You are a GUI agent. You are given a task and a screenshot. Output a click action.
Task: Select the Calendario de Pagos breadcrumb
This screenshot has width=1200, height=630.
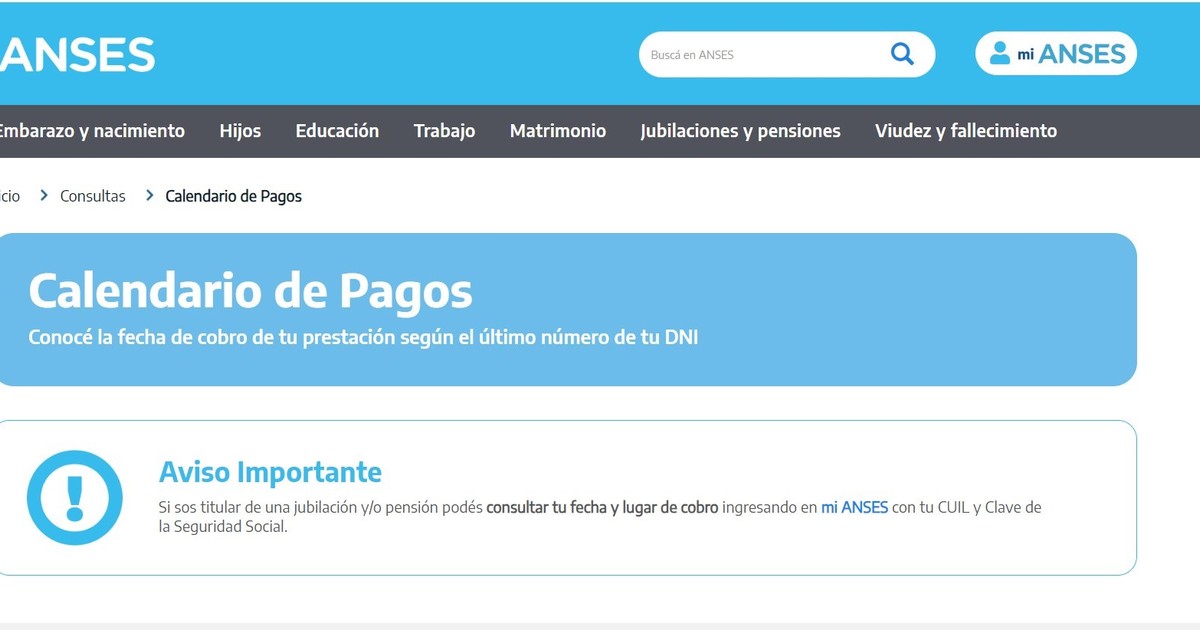[x=233, y=196]
